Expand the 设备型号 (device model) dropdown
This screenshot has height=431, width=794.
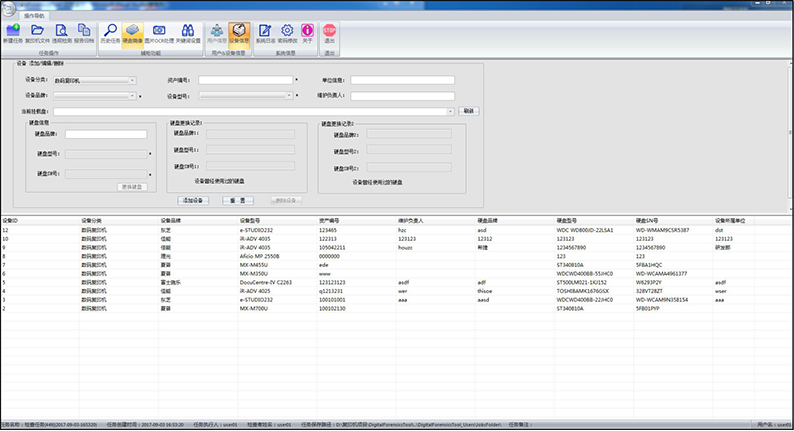(x=289, y=95)
